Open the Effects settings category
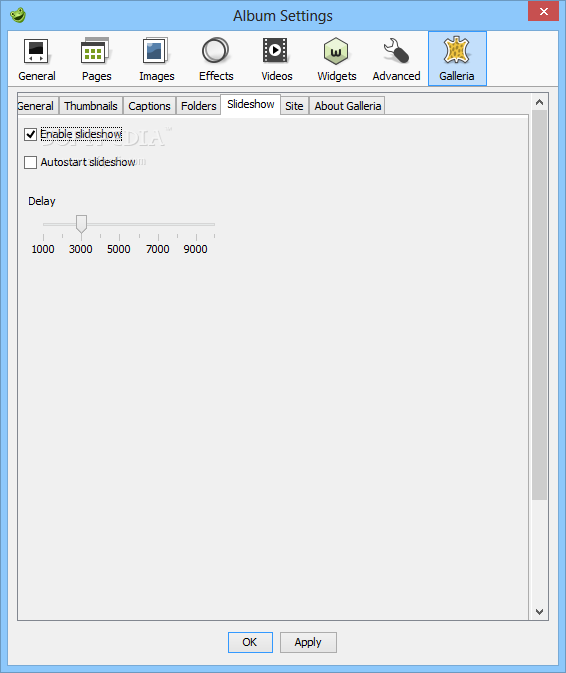This screenshot has width=566, height=673. (216, 59)
